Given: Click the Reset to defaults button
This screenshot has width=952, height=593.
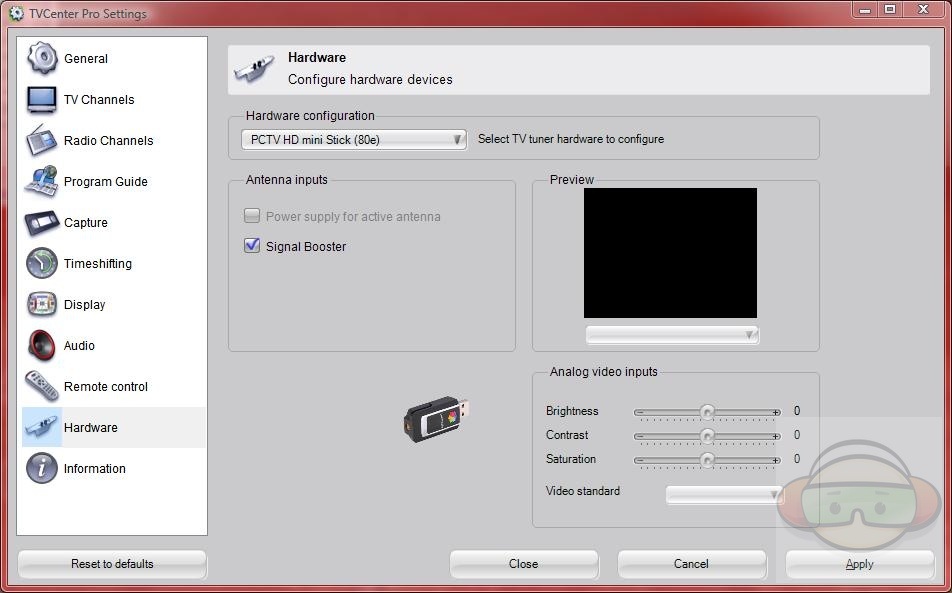Looking at the screenshot, I should click(x=112, y=564).
